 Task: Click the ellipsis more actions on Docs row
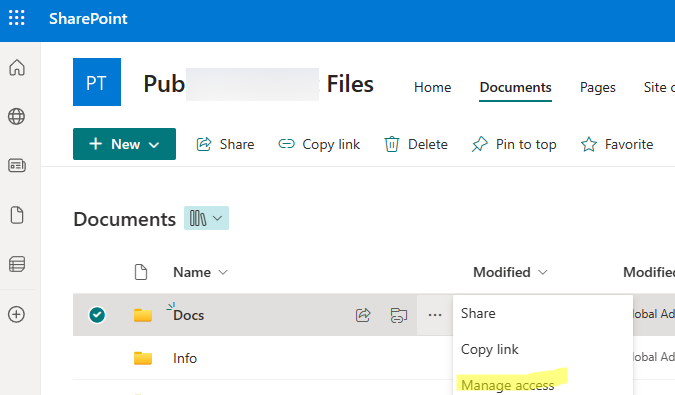click(x=435, y=315)
